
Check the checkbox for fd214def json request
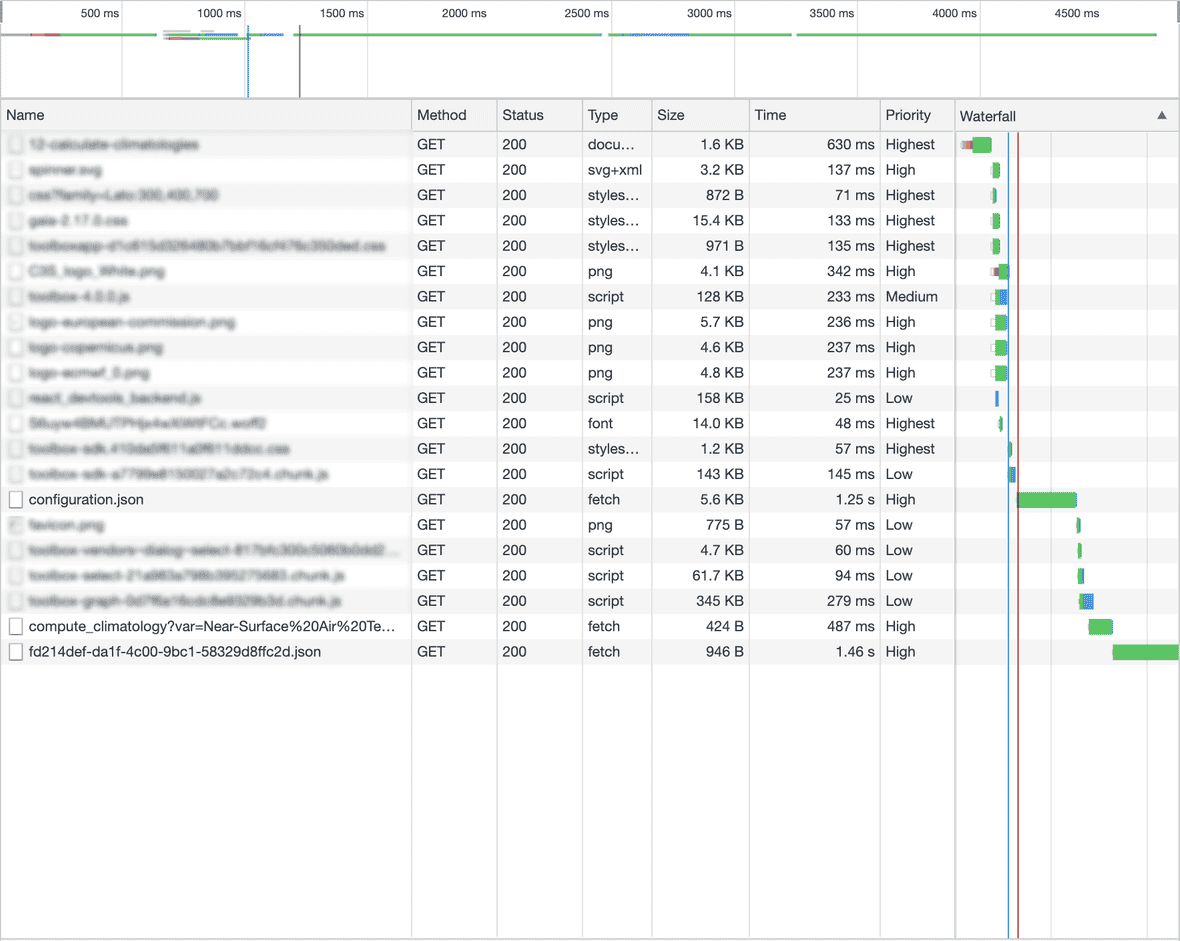click(15, 651)
